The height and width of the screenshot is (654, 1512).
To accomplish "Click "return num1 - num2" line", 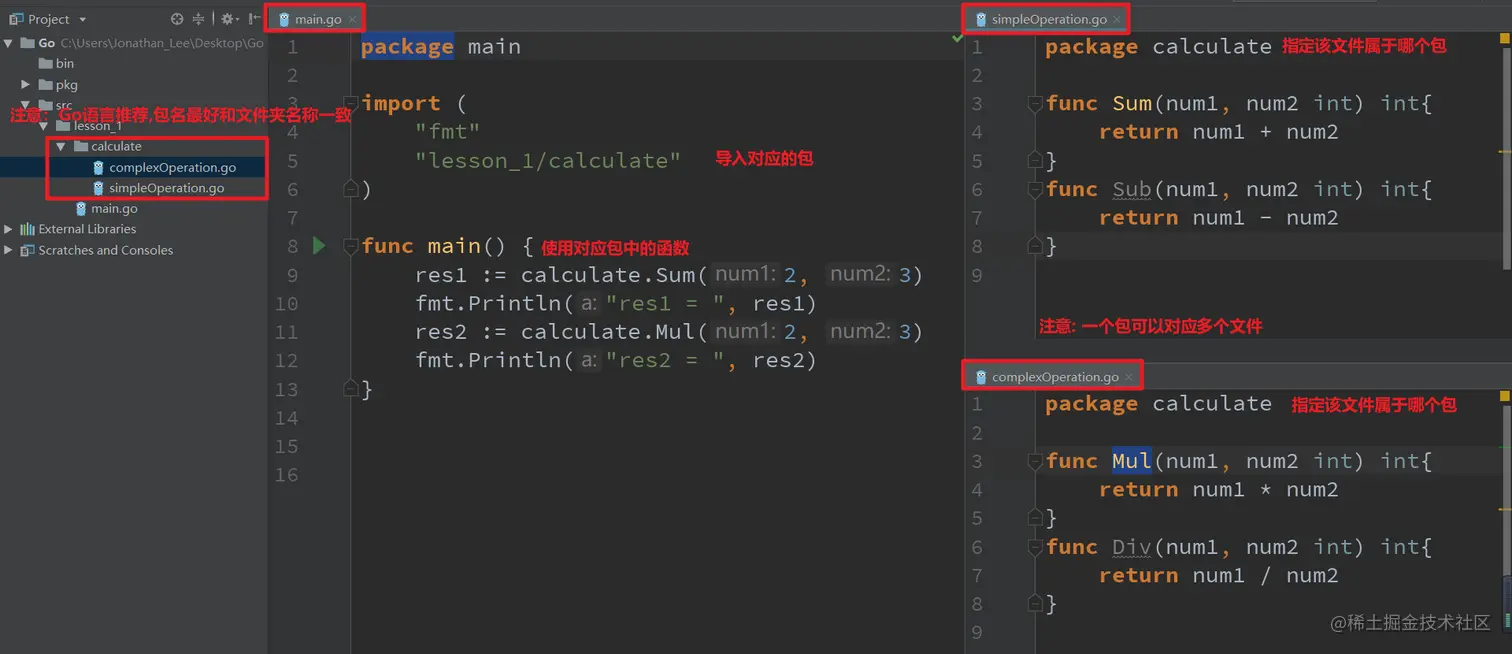I will pos(1218,217).
